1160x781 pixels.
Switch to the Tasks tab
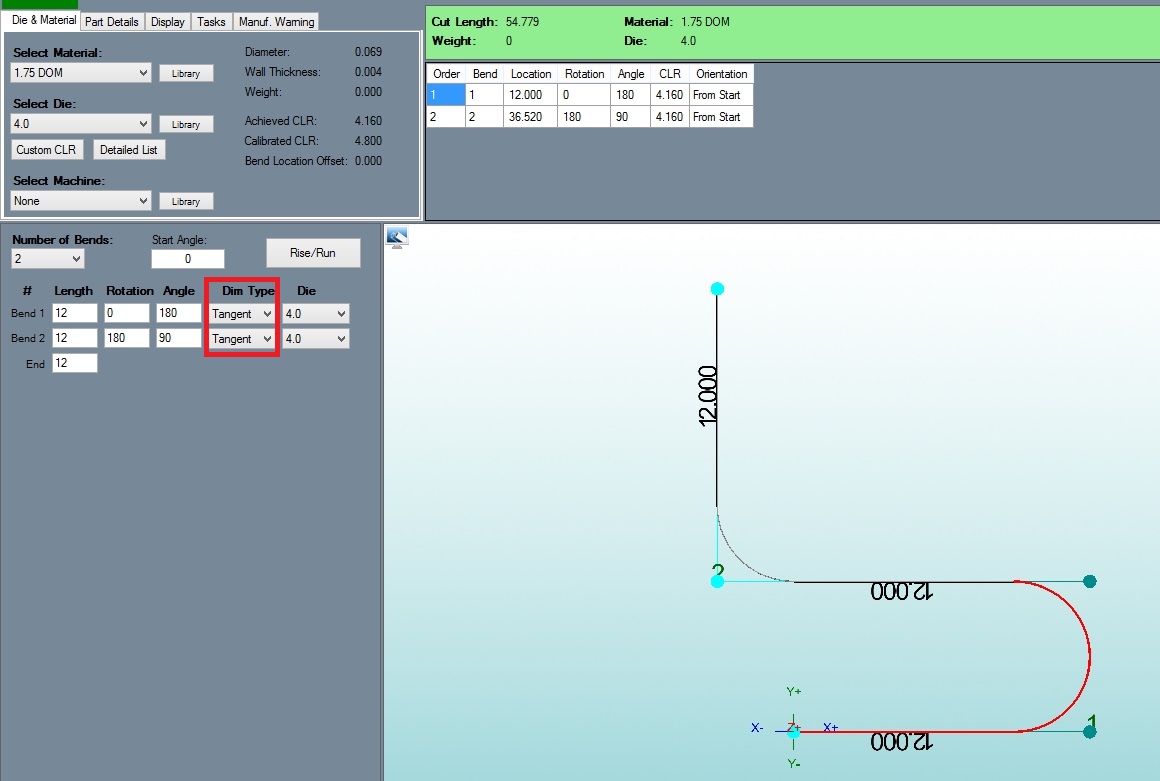point(211,21)
